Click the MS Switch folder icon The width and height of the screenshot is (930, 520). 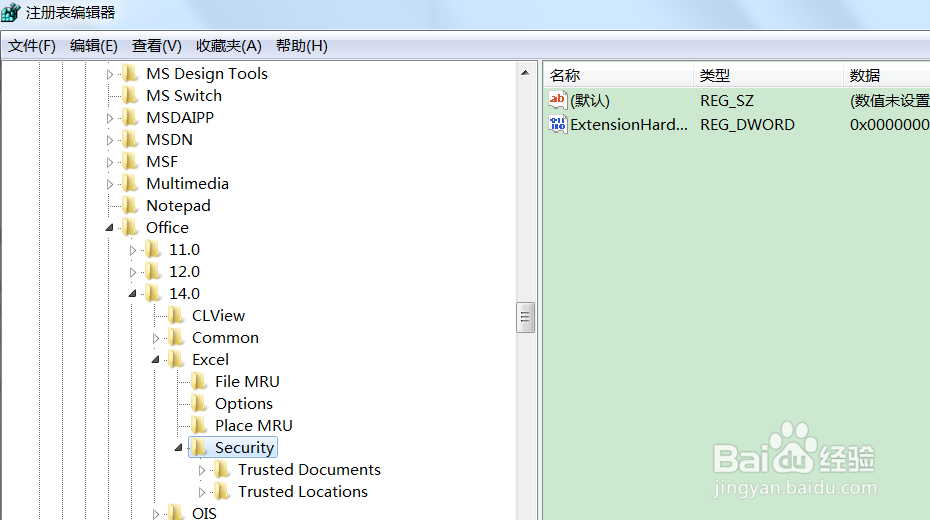[x=130, y=95]
